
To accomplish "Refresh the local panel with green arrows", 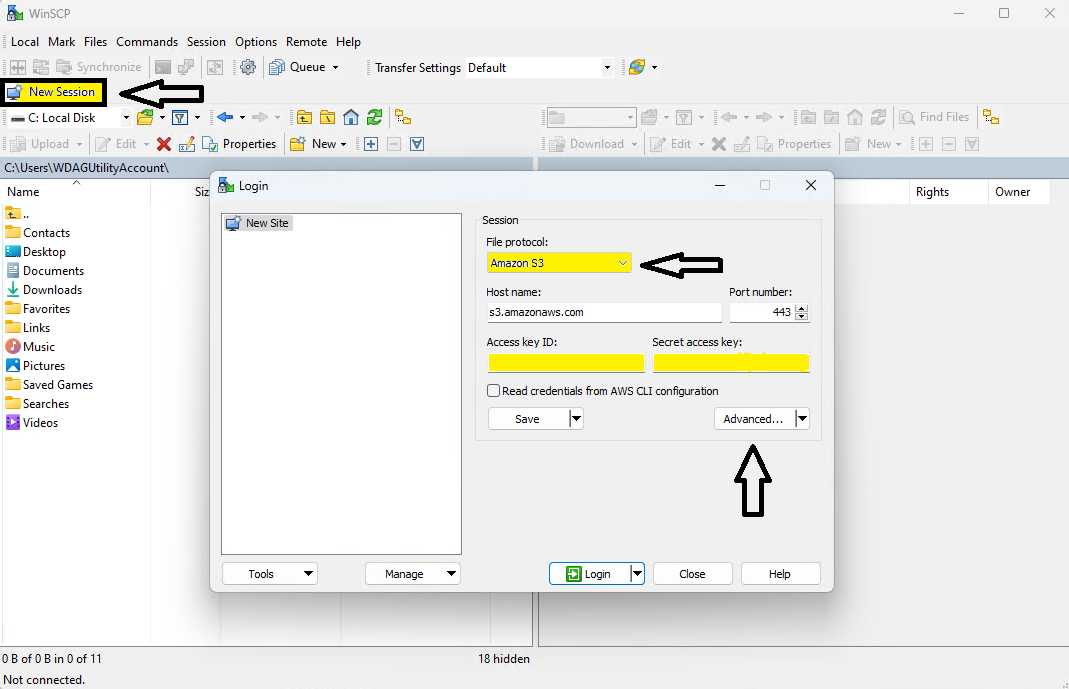I will point(374,117).
